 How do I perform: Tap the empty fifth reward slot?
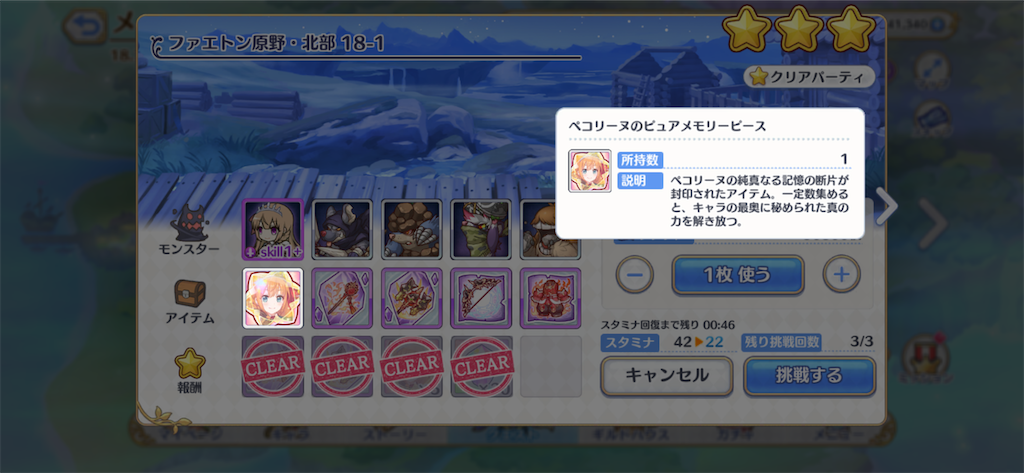pyautogui.click(x=551, y=367)
